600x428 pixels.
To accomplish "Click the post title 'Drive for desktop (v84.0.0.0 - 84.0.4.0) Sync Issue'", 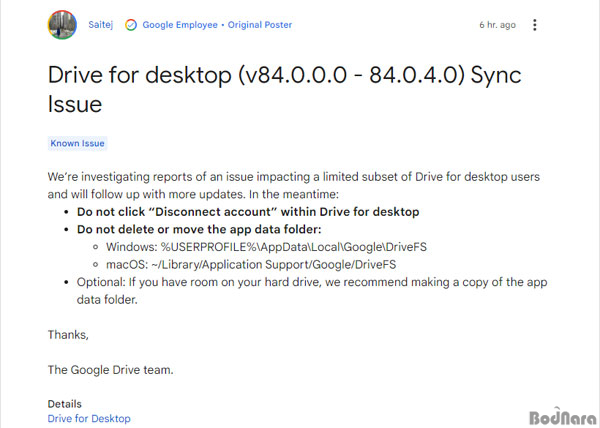I will click(x=284, y=89).
